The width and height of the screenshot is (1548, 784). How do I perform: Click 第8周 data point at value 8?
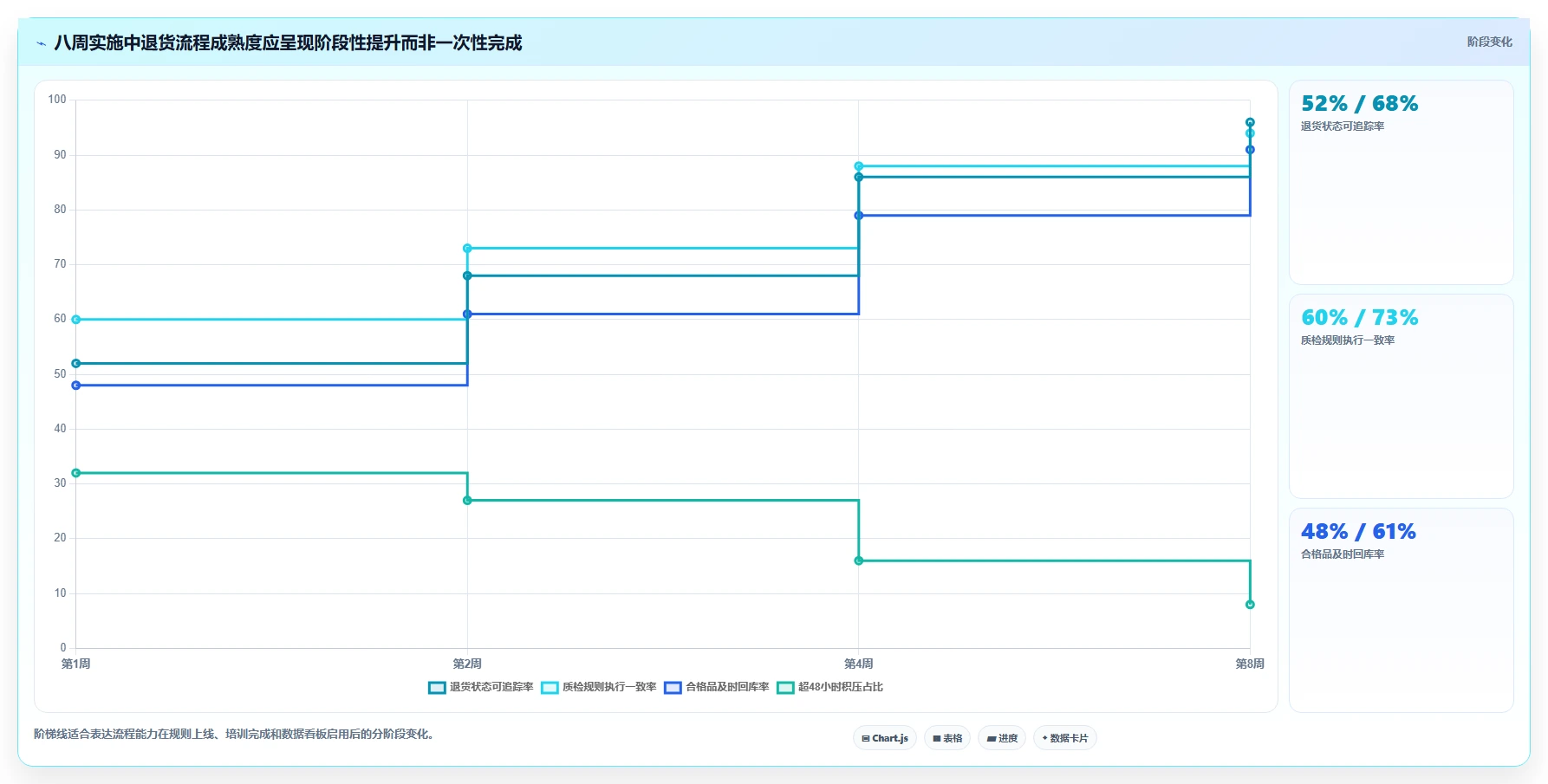tap(1250, 605)
